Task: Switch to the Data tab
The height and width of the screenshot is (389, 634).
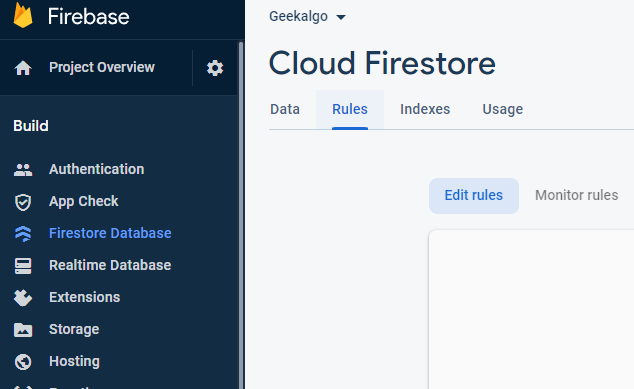Action: 285,109
